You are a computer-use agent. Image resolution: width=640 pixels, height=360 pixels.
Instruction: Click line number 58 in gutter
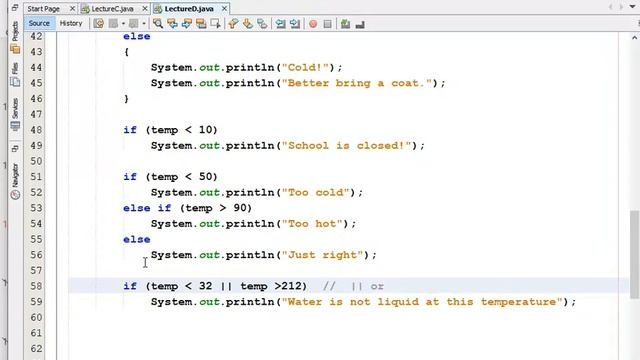click(x=36, y=286)
